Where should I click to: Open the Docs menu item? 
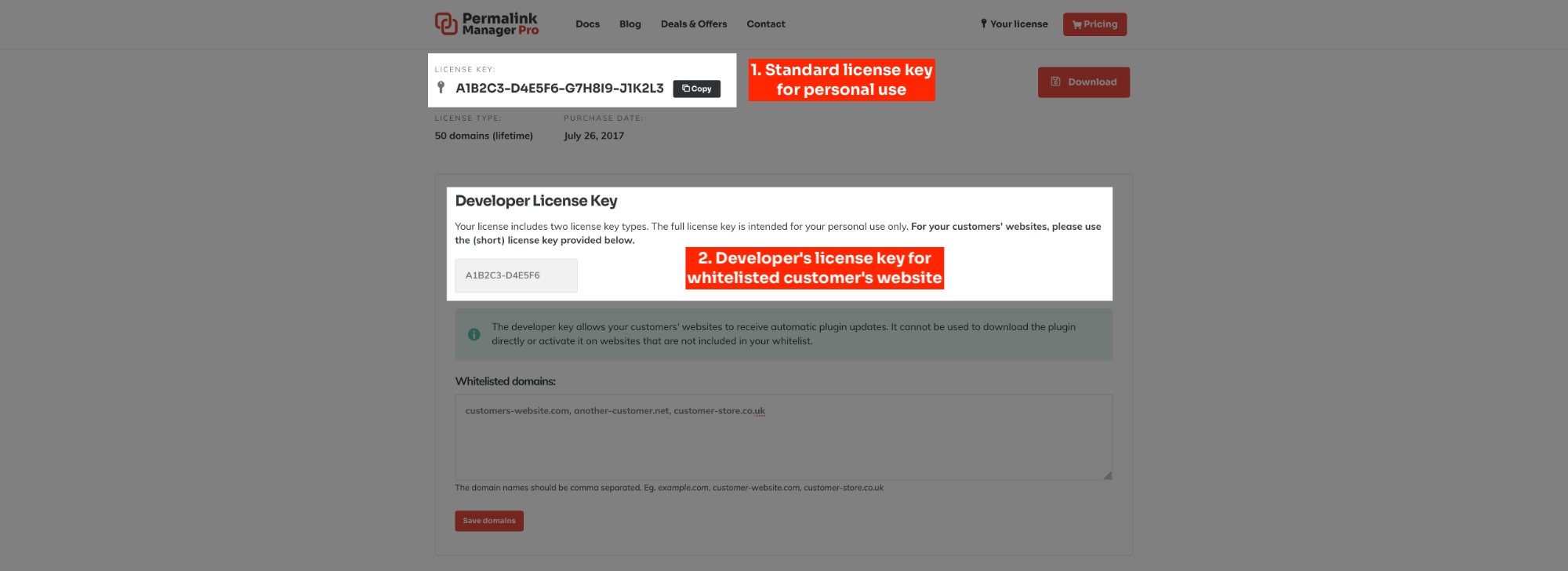[587, 24]
